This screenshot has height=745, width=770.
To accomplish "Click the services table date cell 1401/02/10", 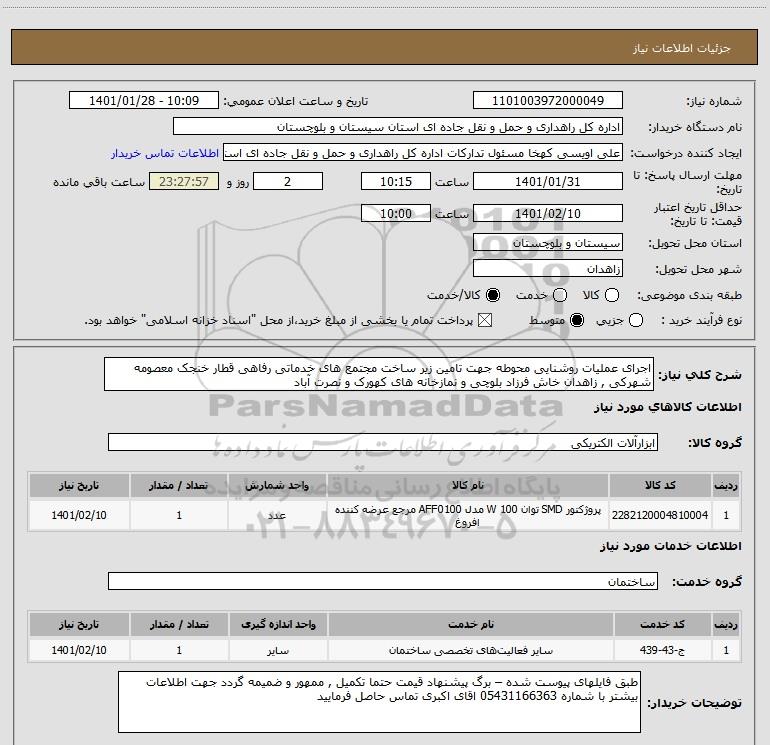I will click(79, 650).
